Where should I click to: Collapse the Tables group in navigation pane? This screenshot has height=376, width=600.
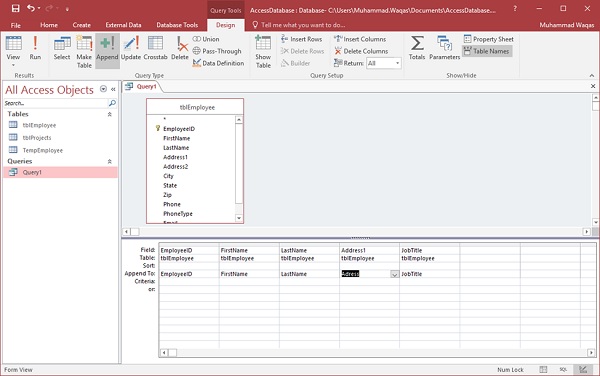pos(109,114)
